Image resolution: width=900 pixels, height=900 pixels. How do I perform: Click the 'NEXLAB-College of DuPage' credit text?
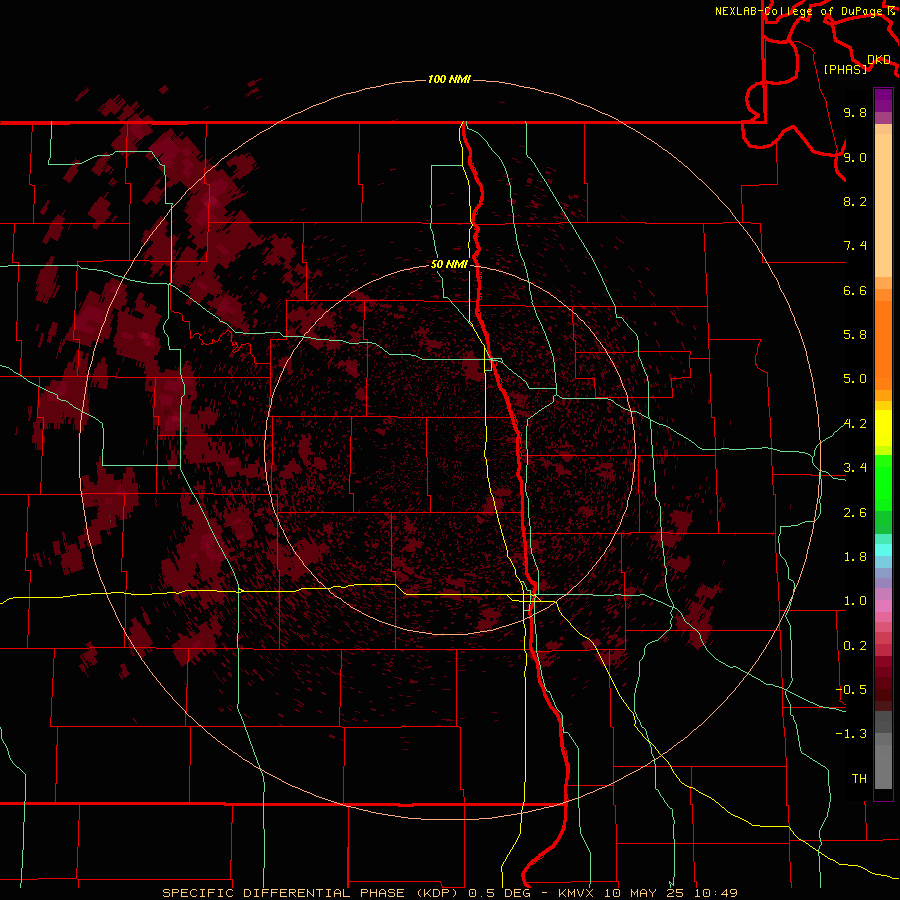pos(798,11)
